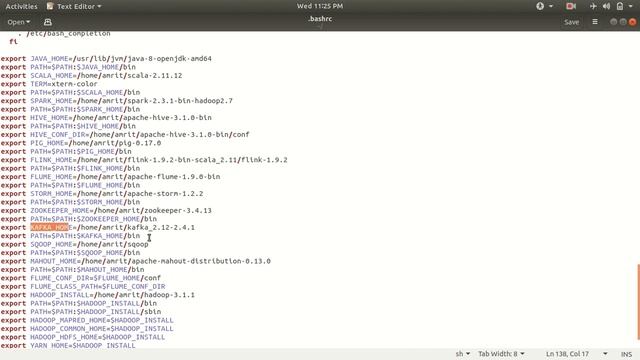Click the PATH=$PATH:$JAVA_HOME/bin line
Image resolution: width=640 pixels, height=360 pixels.
point(68,67)
